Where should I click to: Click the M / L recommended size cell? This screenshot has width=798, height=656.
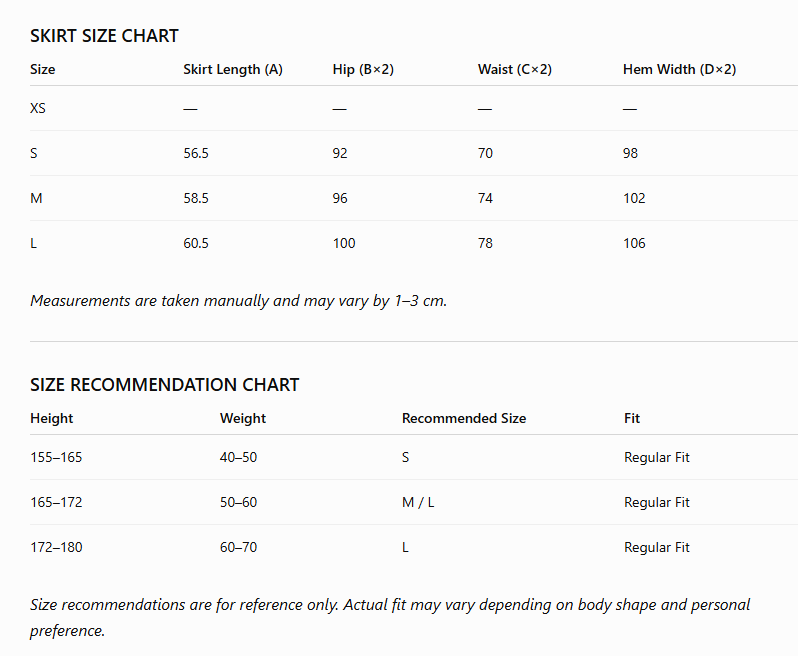[418, 502]
